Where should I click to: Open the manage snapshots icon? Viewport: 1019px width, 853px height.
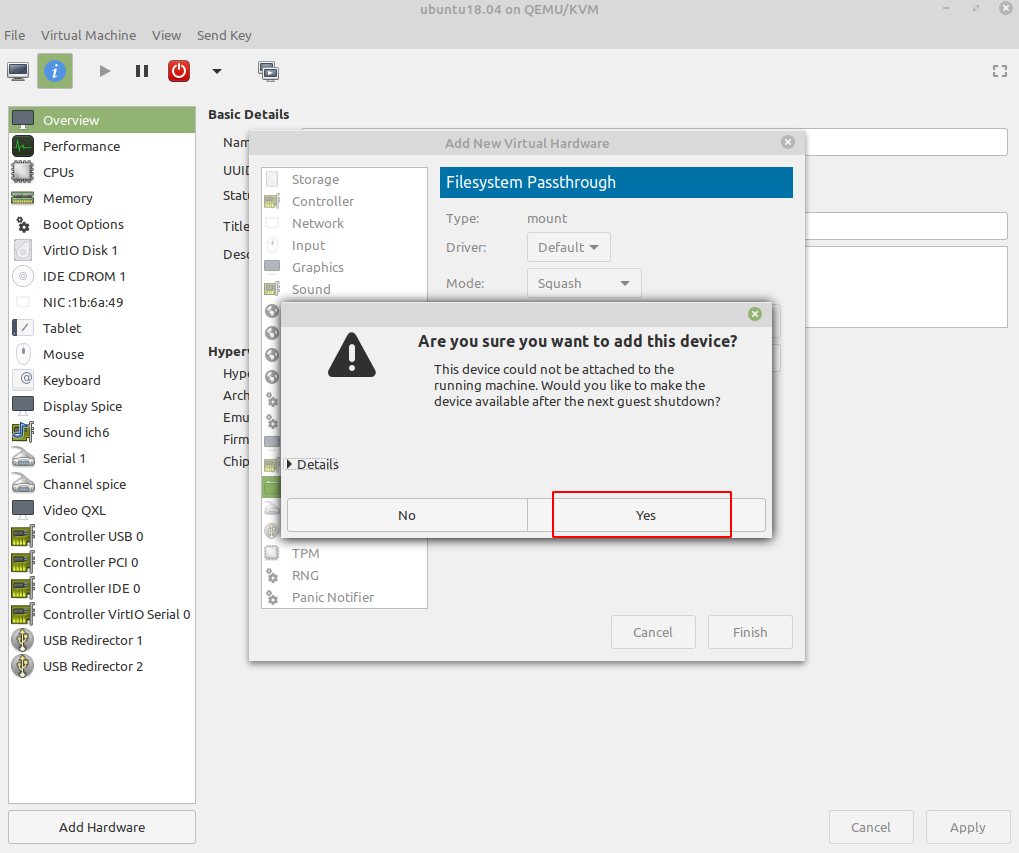(x=268, y=71)
